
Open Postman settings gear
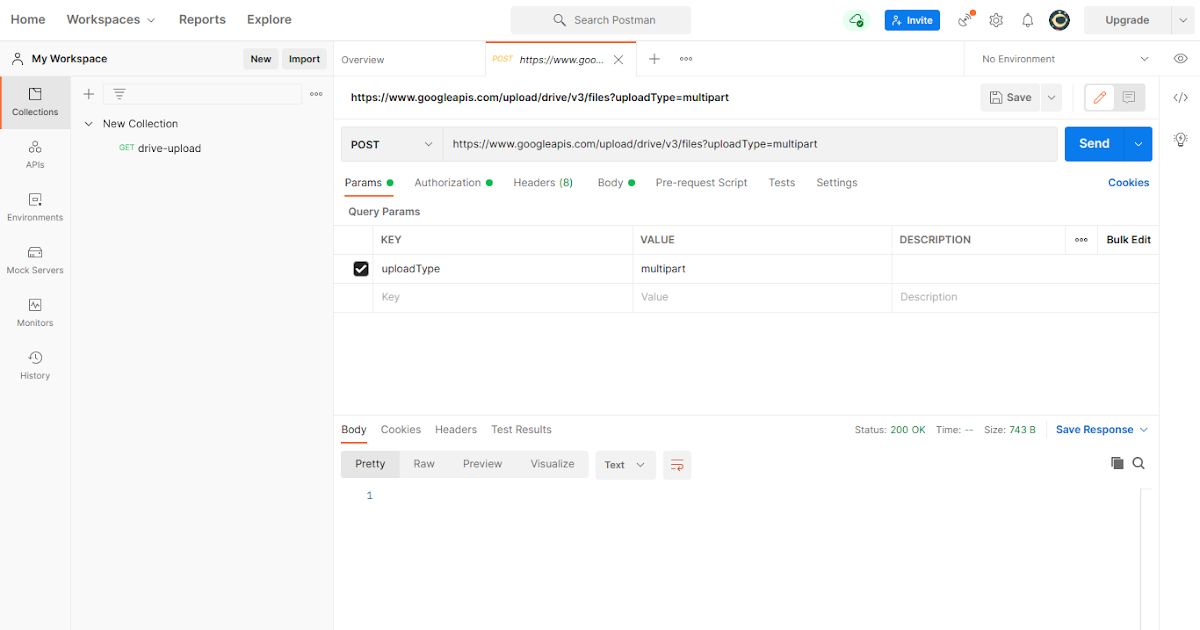pos(996,19)
